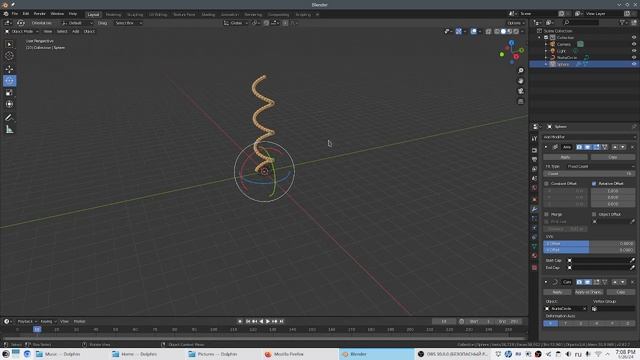Open the Edit menu
This screenshot has height=360, width=640.
26,14
